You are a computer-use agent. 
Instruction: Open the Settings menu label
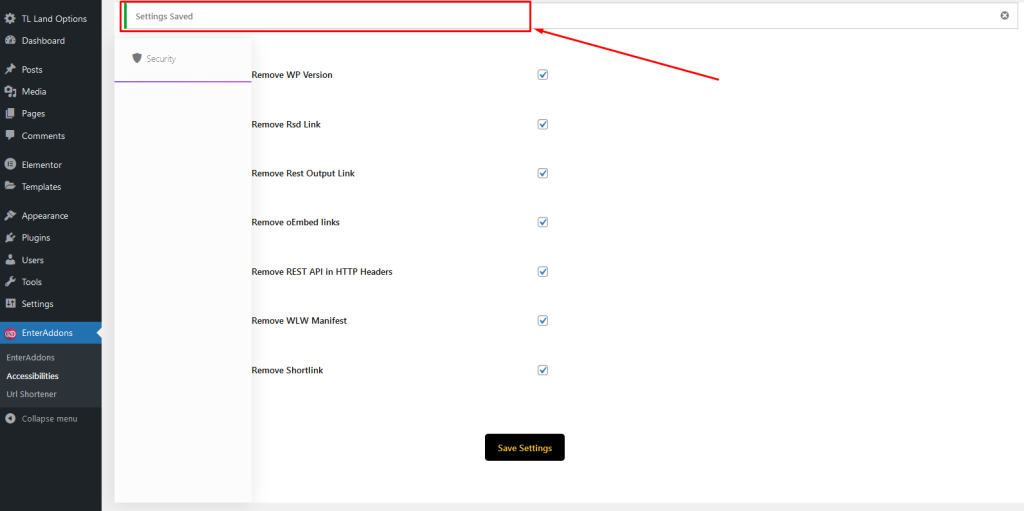click(x=37, y=305)
